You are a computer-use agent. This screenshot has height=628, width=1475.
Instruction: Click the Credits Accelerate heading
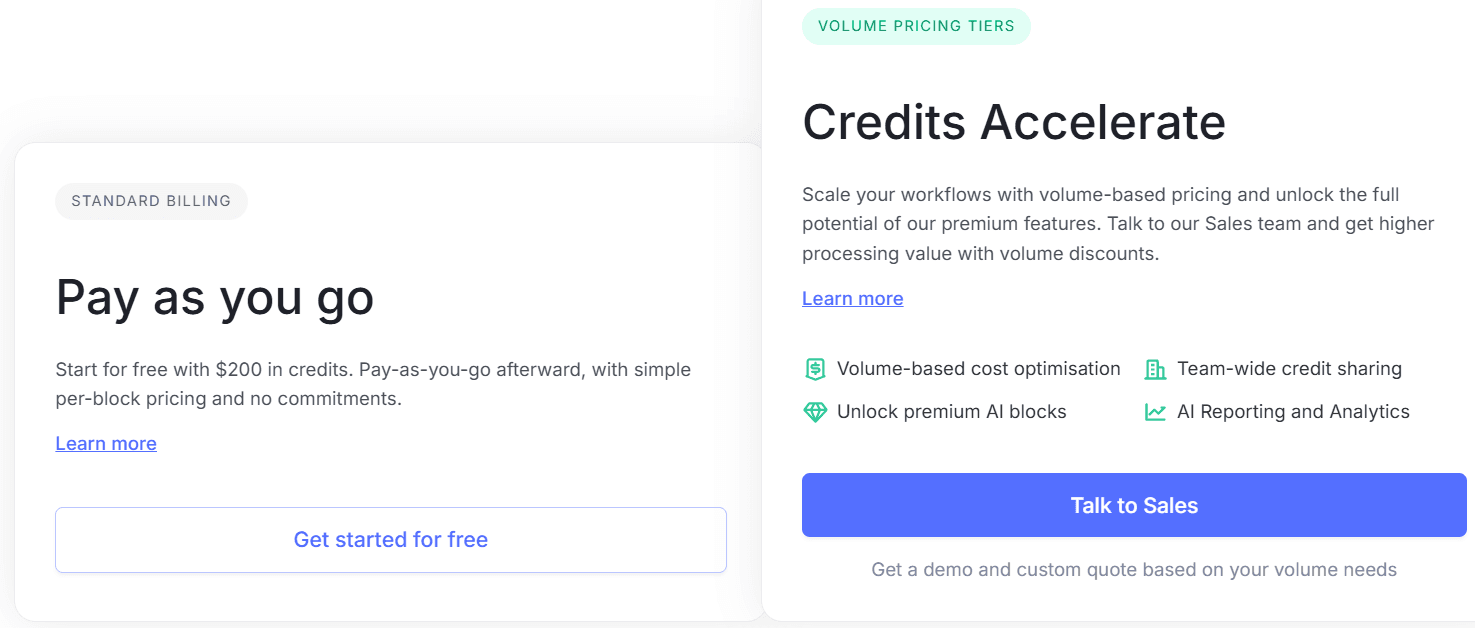coord(1013,121)
